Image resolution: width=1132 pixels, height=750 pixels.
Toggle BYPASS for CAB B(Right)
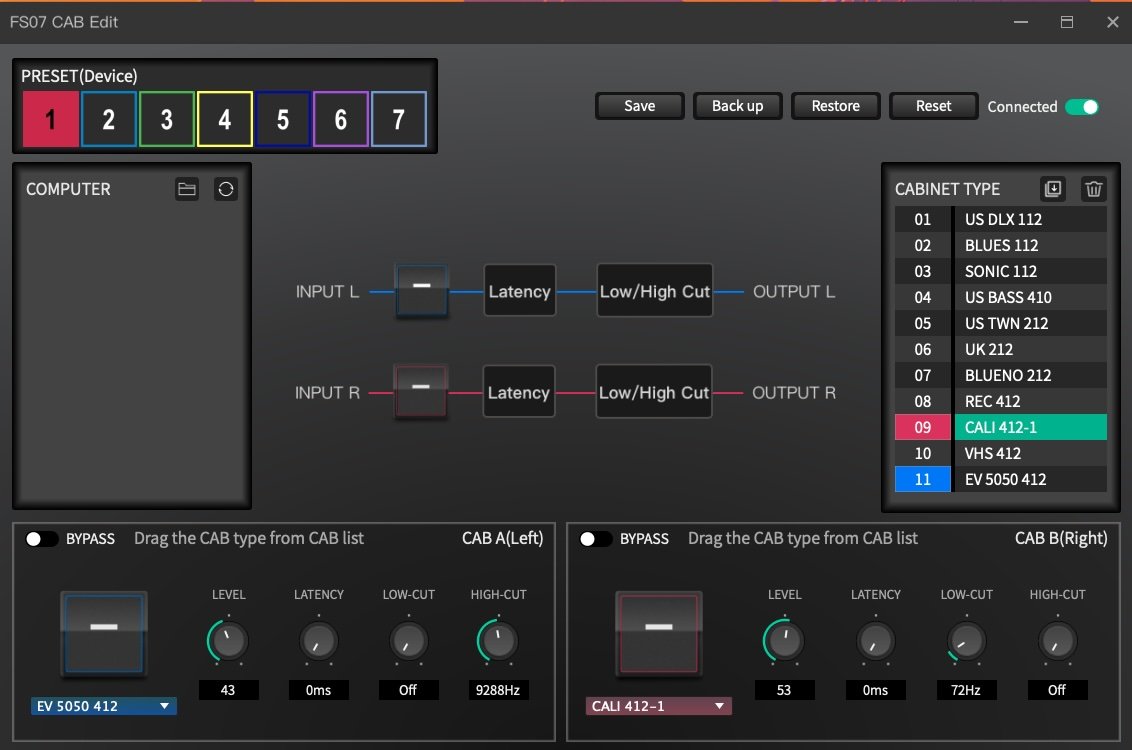(596, 539)
